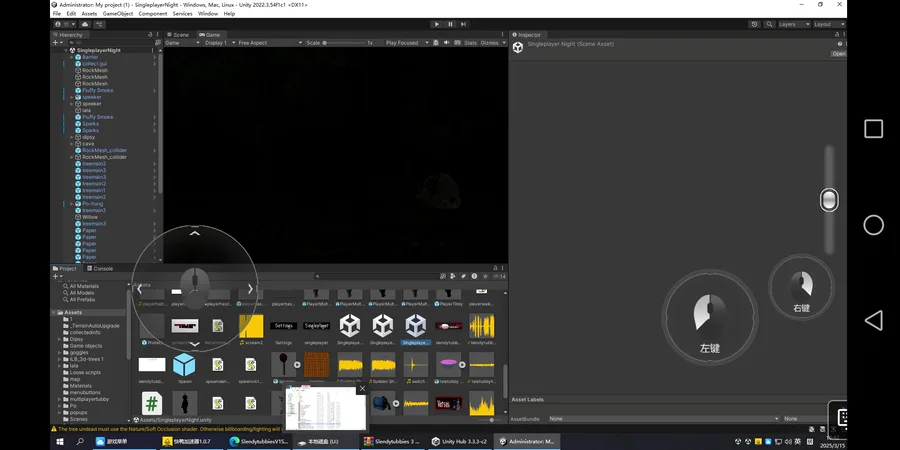Image resolution: width=900 pixels, height=450 pixels.
Task: Tap the virtual mouse pad right arrow
Action: [250, 288]
